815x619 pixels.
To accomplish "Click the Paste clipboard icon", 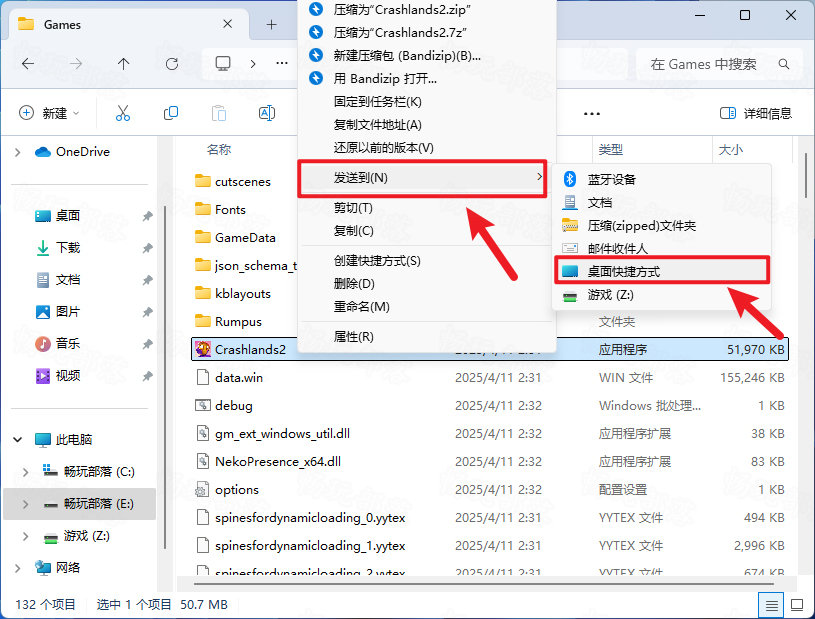I will click(x=219, y=113).
